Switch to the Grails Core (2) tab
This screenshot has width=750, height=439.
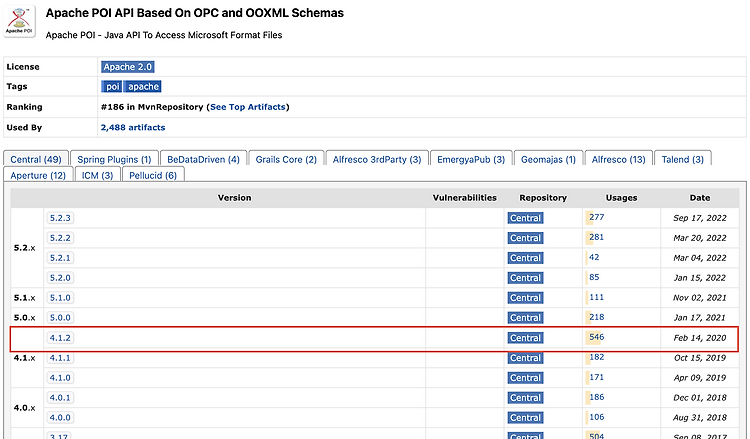(x=286, y=159)
